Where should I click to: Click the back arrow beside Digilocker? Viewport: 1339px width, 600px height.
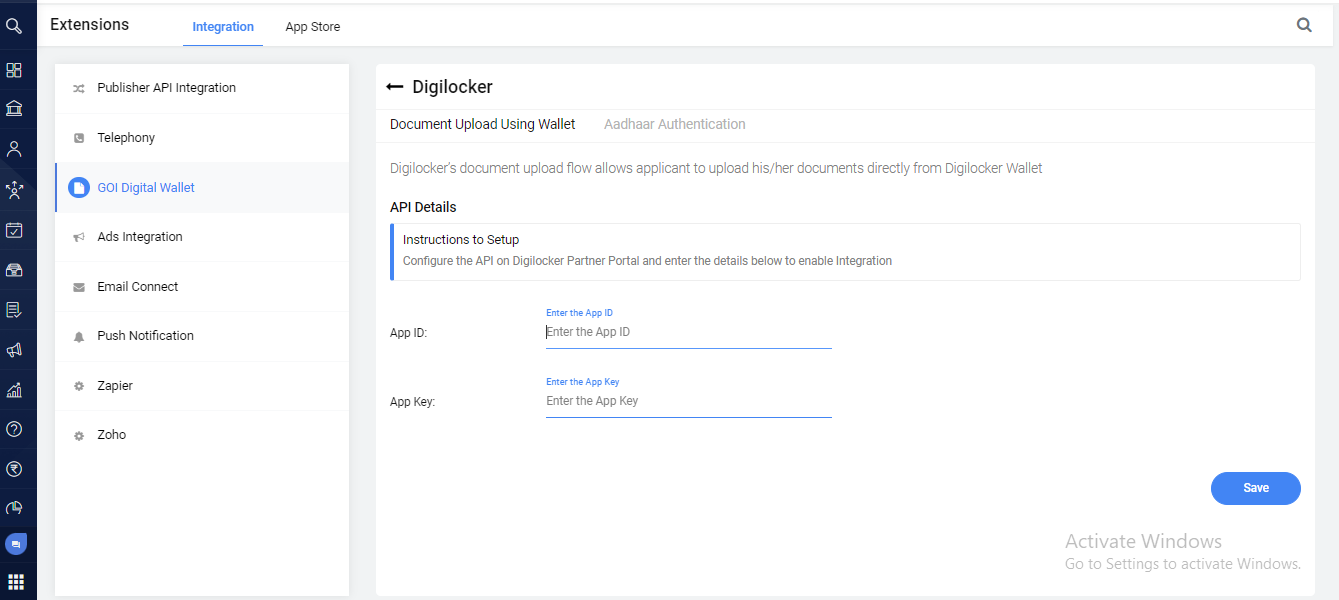click(395, 88)
